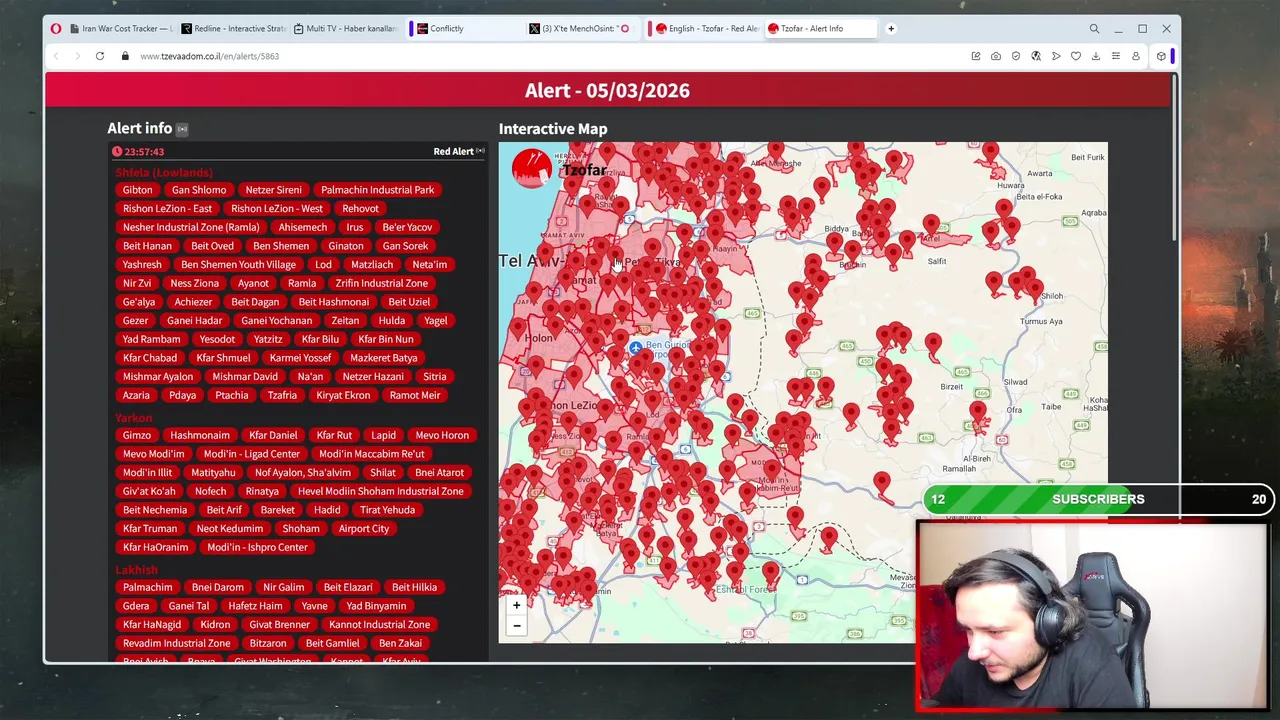Screen dimensions: 1280x720
Task: Open a new tab with the plus icon
Action: 891,28
